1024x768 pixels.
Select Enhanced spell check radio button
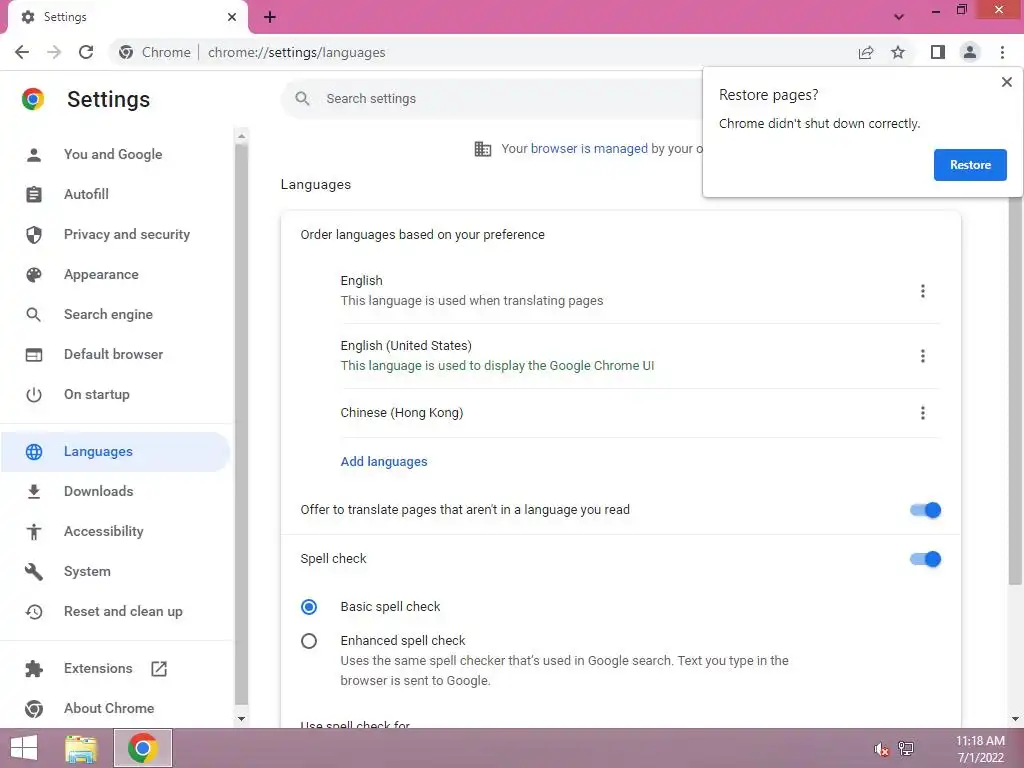(x=309, y=641)
